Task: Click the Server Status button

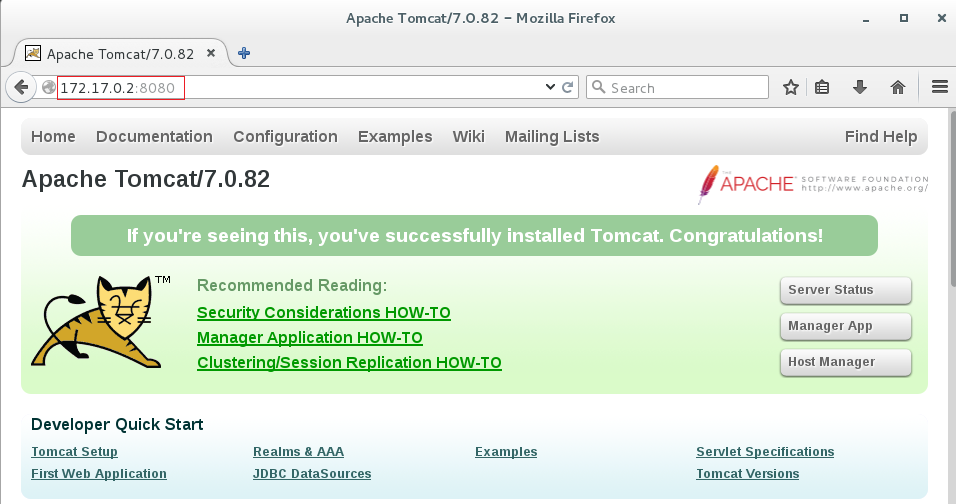Action: (845, 290)
